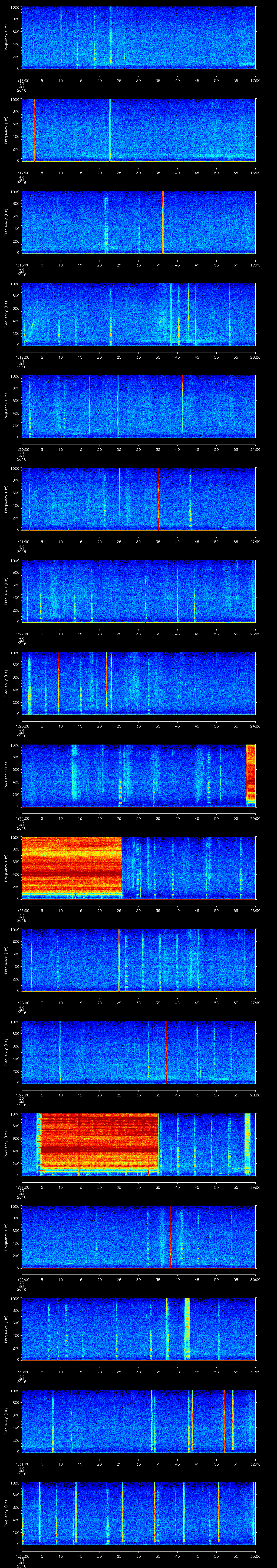
Task: Click the '1:30:00' start time label
Action: click(x=22, y=1372)
